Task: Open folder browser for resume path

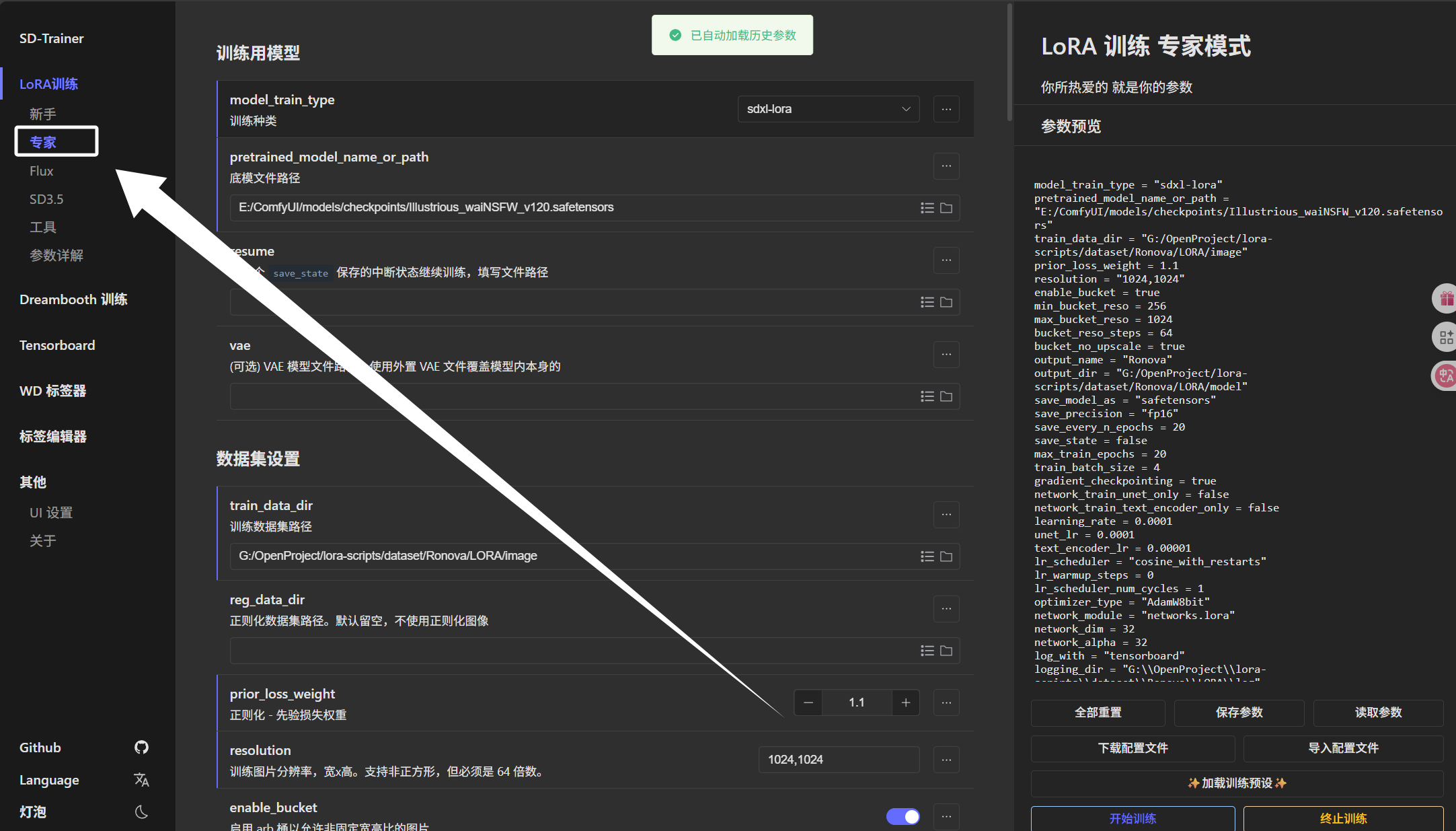Action: pyautogui.click(x=946, y=302)
